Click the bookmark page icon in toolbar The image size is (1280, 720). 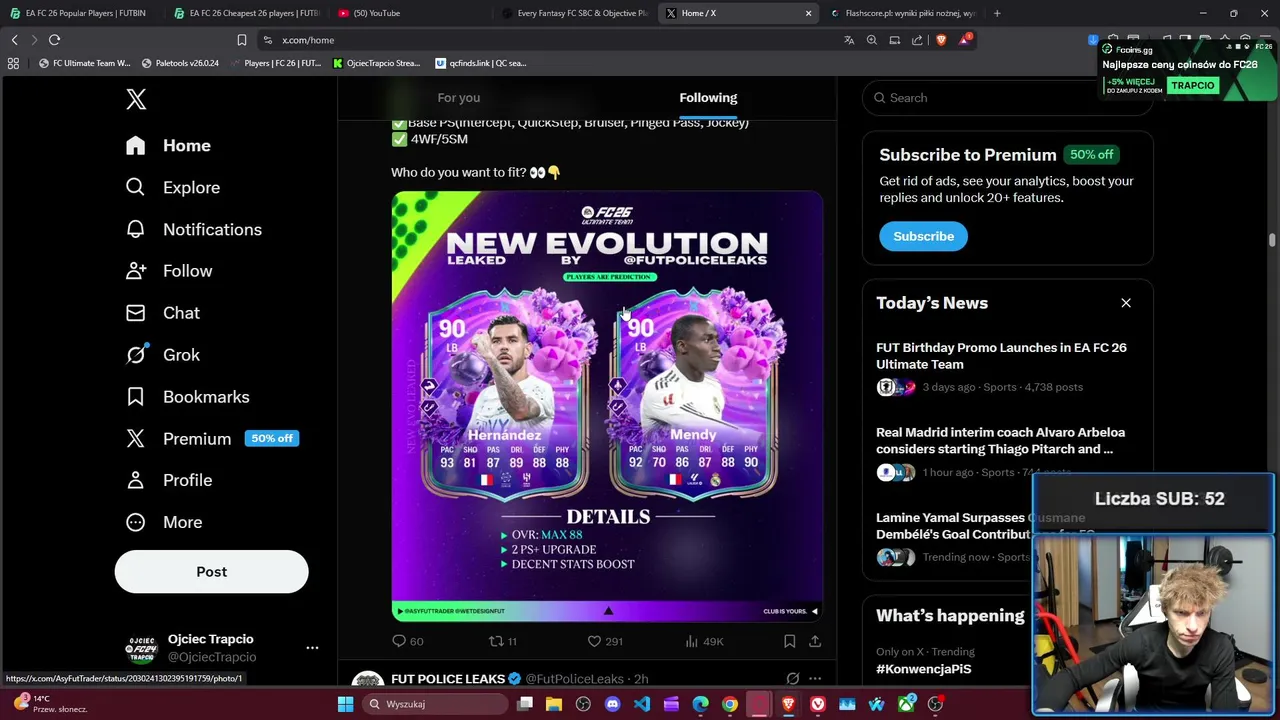pyautogui.click(x=241, y=40)
